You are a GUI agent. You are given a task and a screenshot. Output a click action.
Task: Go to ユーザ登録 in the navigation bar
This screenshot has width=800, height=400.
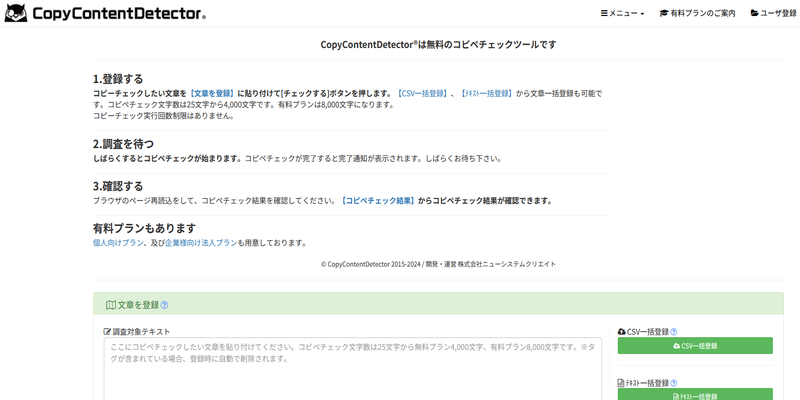tap(773, 13)
